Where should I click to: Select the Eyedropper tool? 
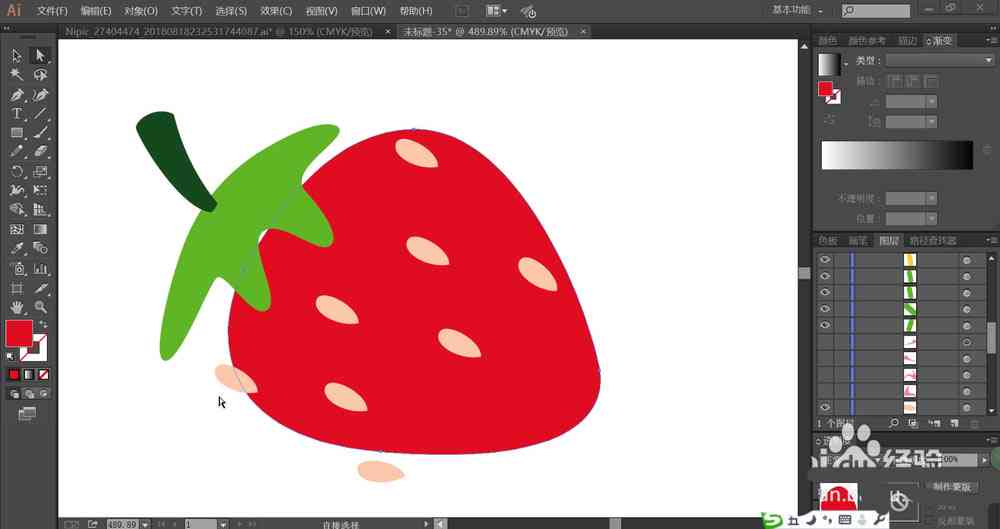click(x=17, y=249)
